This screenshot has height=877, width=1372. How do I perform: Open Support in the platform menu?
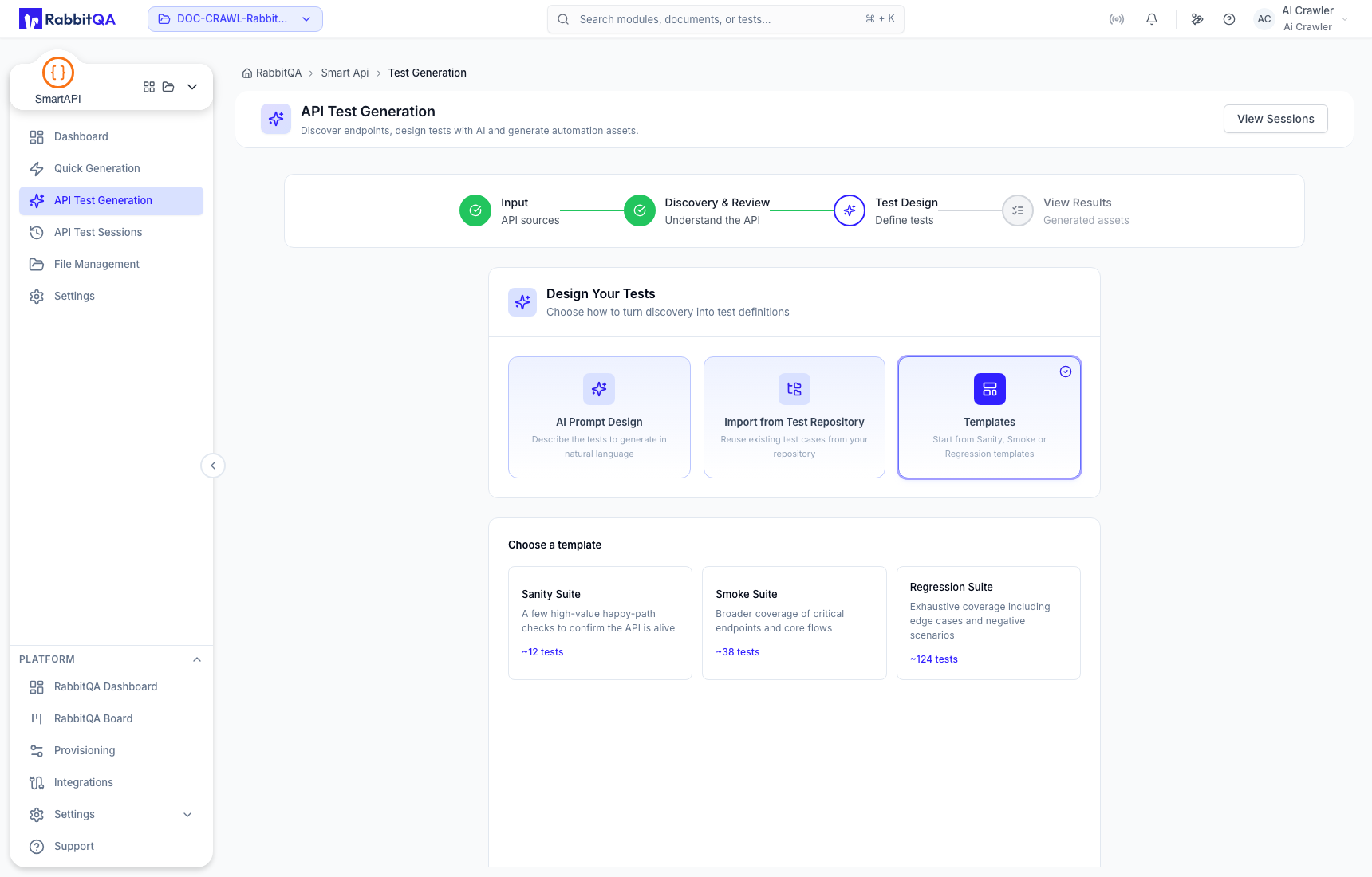[111, 846]
